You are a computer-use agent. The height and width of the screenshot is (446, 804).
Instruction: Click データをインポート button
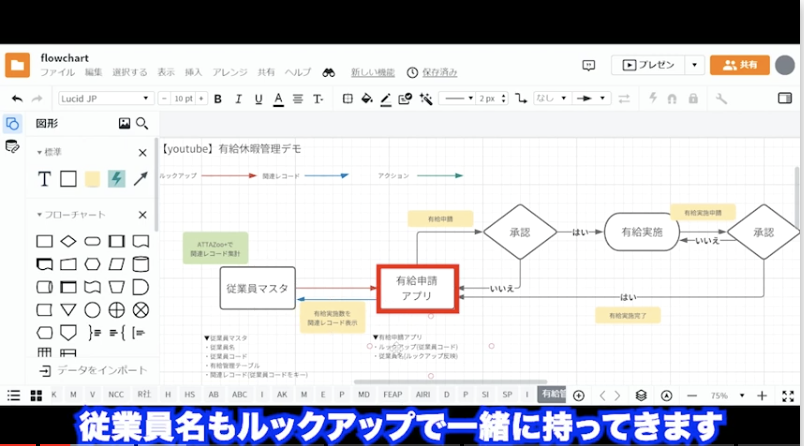(x=94, y=370)
